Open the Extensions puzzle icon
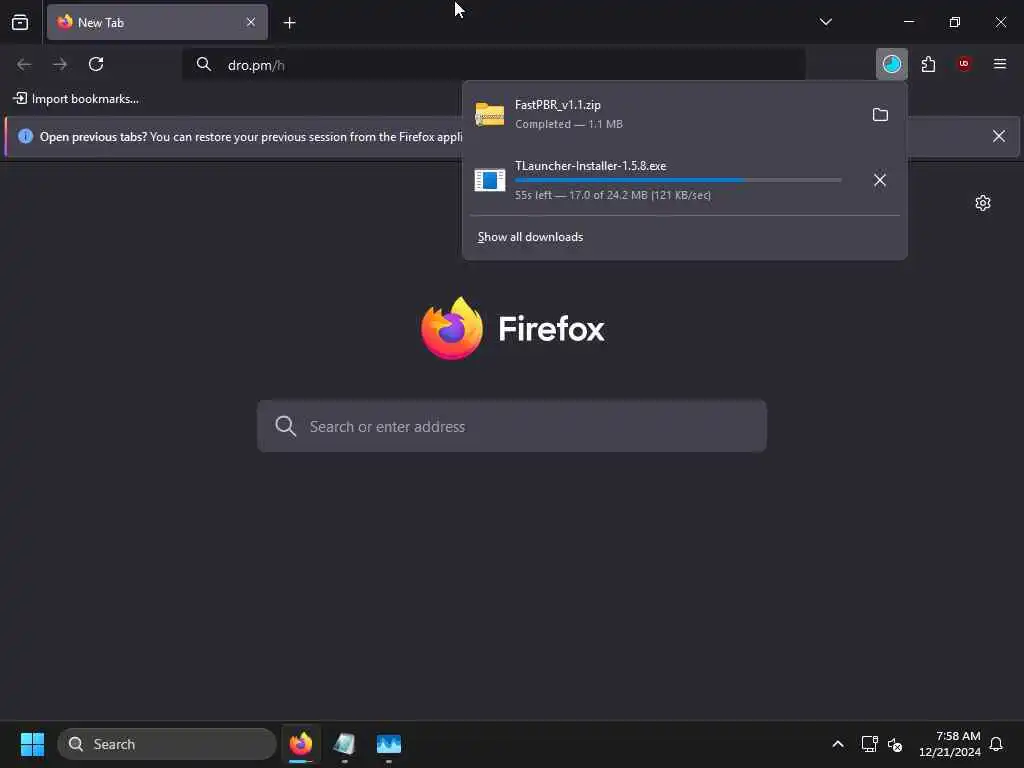This screenshot has height=768, width=1024. click(x=928, y=64)
